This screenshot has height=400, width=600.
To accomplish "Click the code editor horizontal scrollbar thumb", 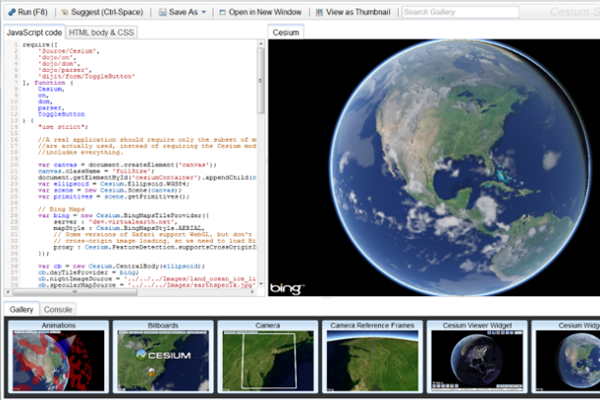I will click(75, 292).
